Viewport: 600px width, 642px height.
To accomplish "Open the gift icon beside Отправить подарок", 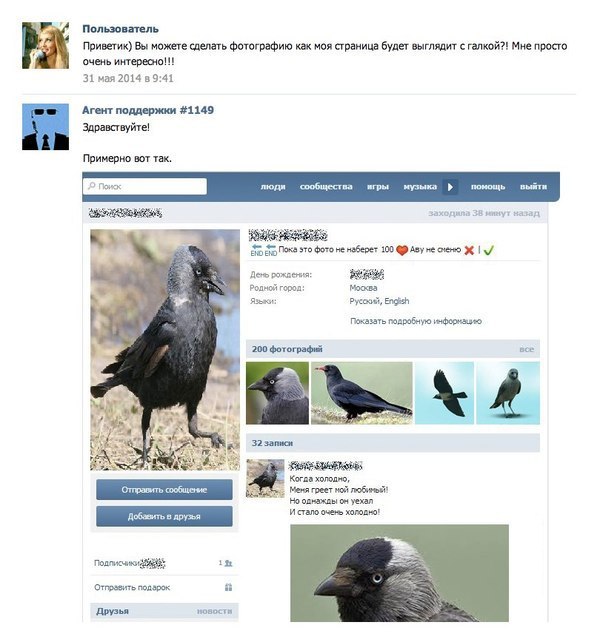I will coord(229,587).
